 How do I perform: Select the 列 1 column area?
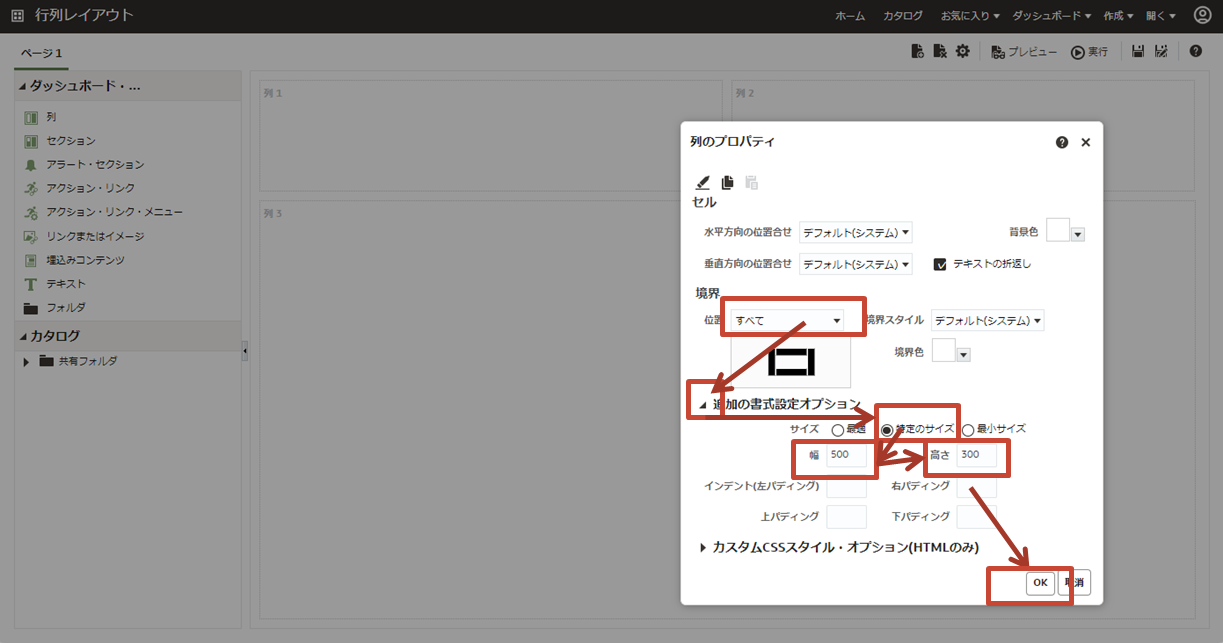coord(490,136)
